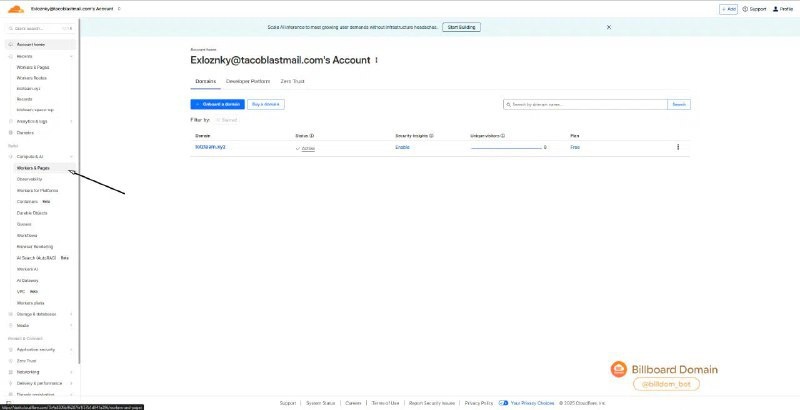Toggle the Starred filter
This screenshot has width=800, height=410.
227,120
